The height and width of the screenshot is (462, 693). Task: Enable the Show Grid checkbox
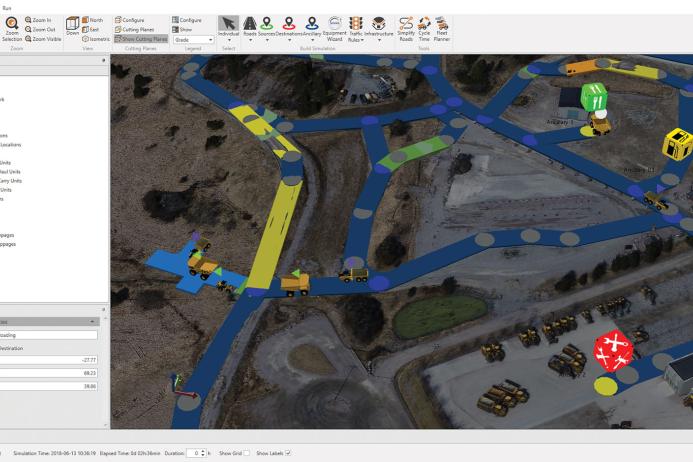pos(246,453)
